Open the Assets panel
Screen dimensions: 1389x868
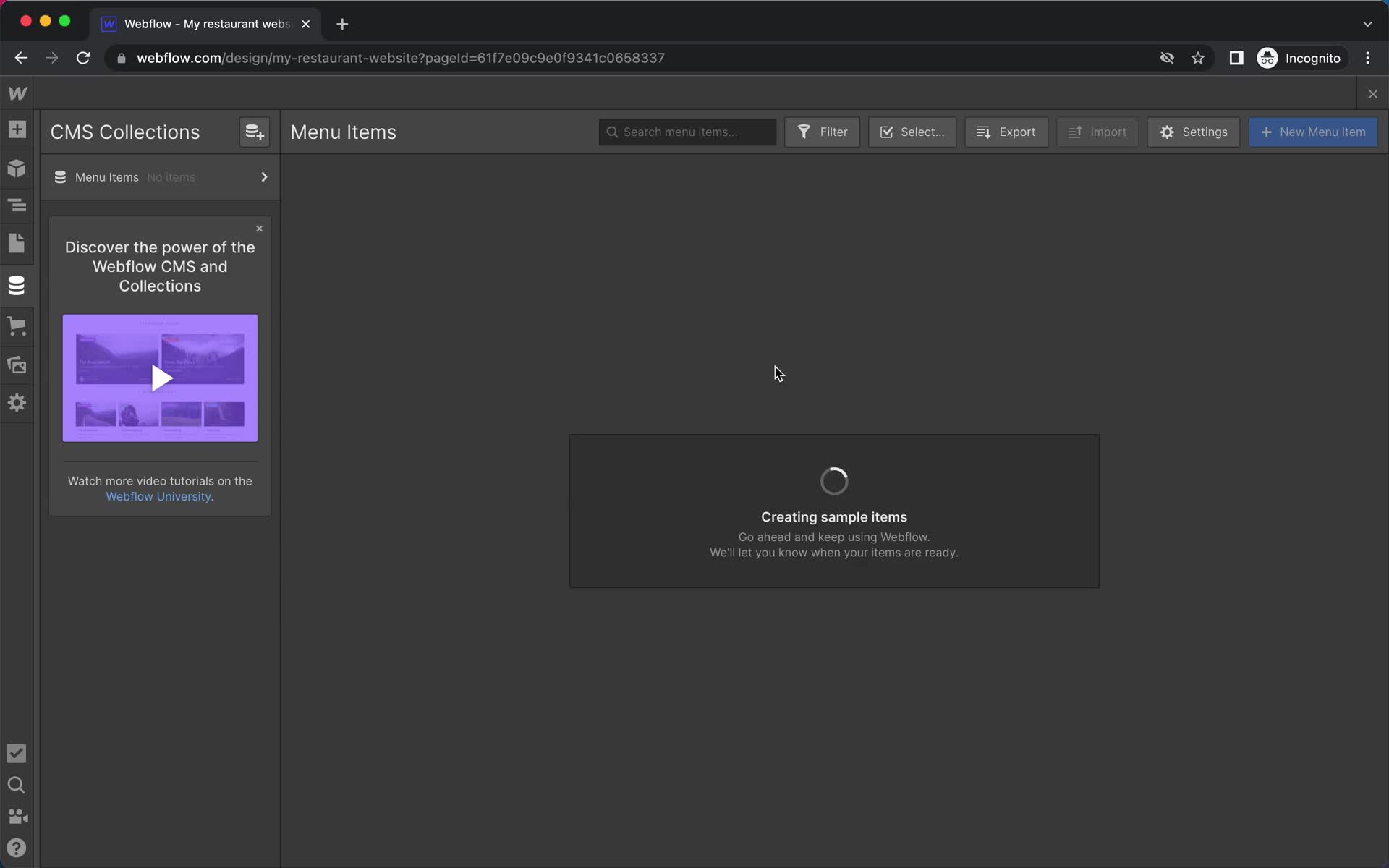pyautogui.click(x=17, y=365)
